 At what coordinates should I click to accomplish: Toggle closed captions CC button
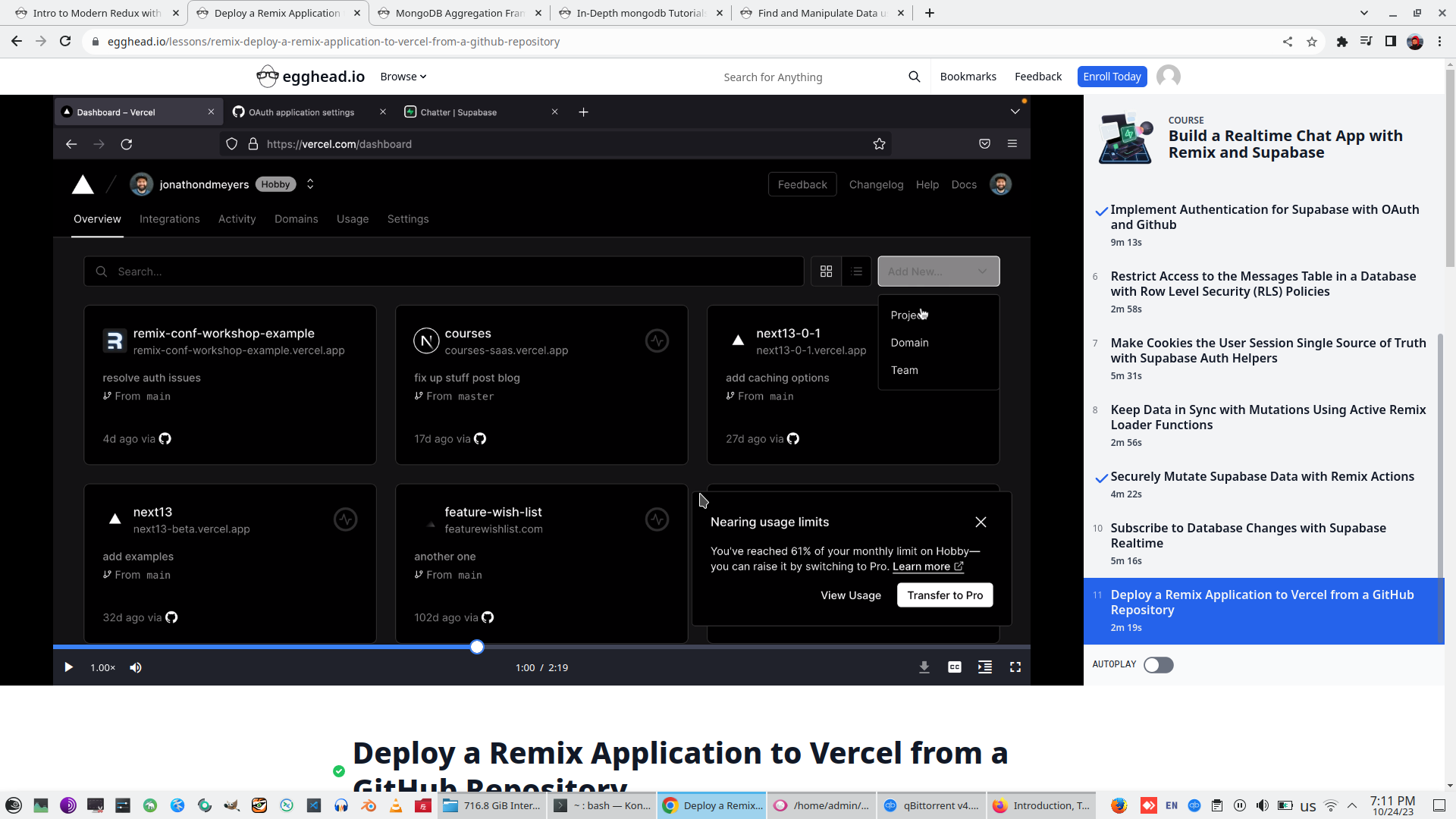(954, 667)
